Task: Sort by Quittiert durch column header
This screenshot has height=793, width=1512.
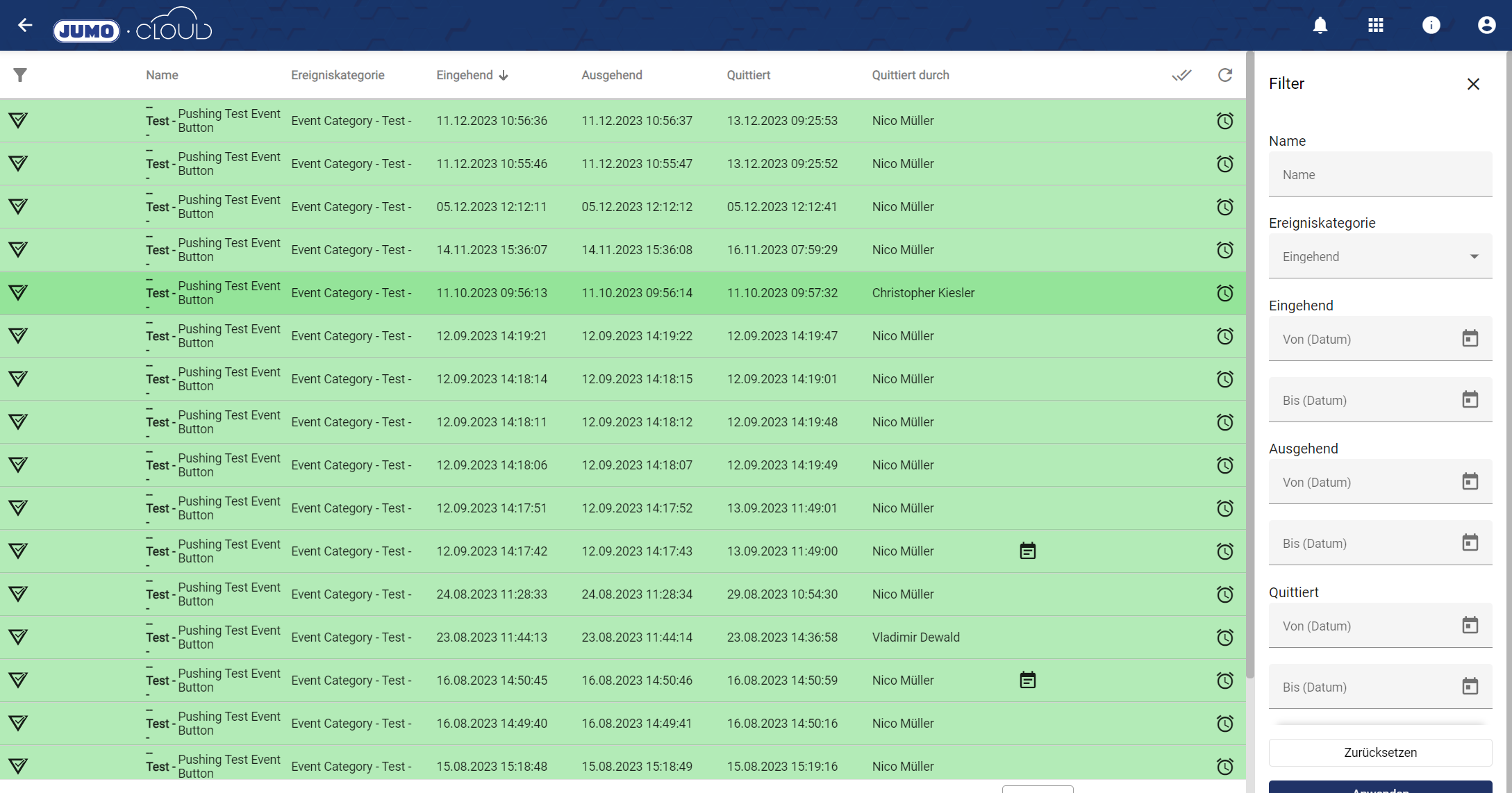Action: (910, 75)
